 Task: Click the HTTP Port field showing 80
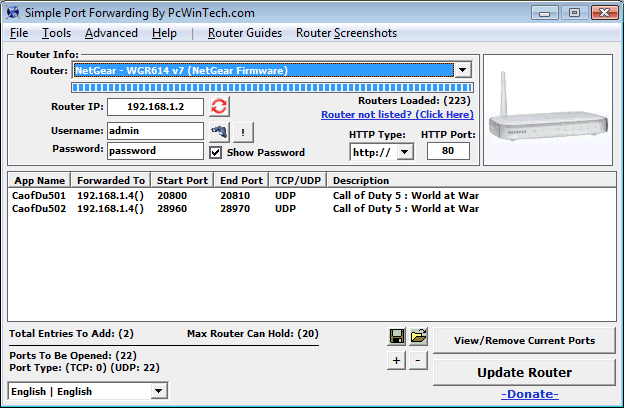448,151
